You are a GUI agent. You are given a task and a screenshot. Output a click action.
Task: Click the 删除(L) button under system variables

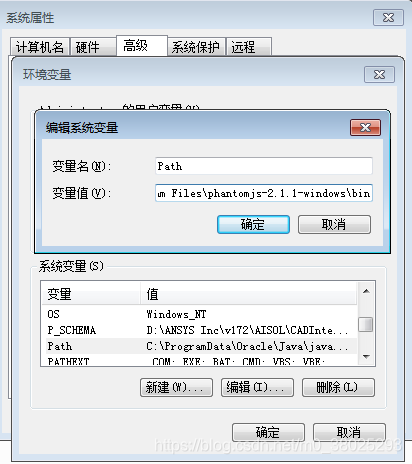(x=338, y=387)
